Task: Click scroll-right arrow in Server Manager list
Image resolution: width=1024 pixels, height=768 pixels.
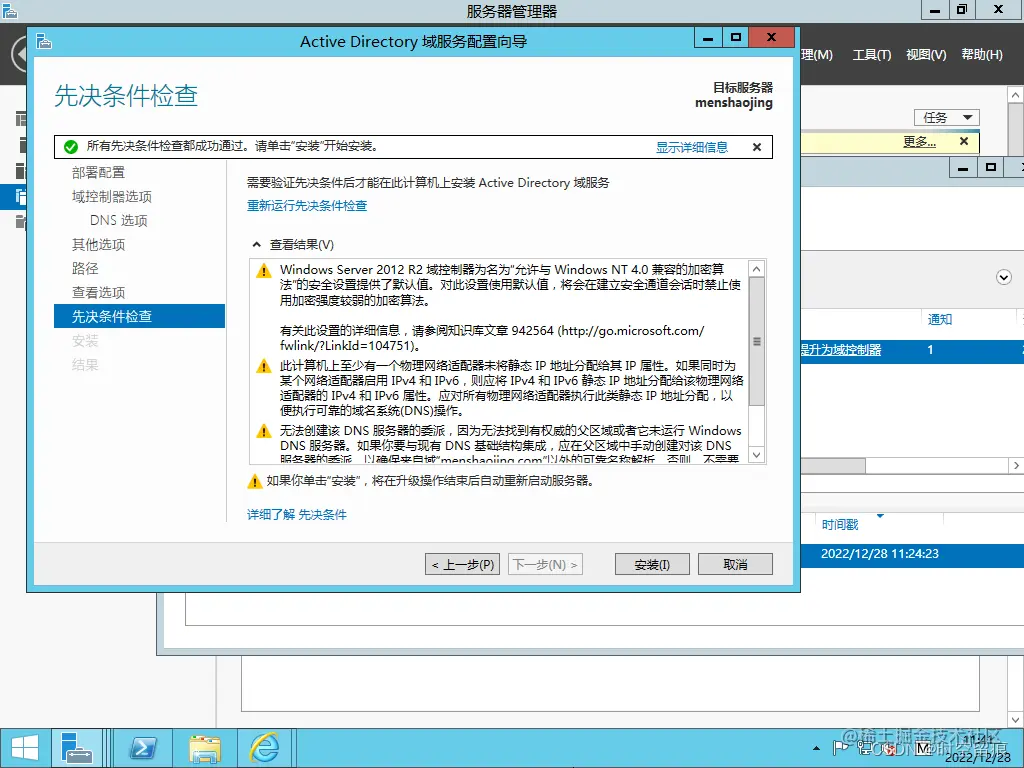Action: tap(1016, 466)
